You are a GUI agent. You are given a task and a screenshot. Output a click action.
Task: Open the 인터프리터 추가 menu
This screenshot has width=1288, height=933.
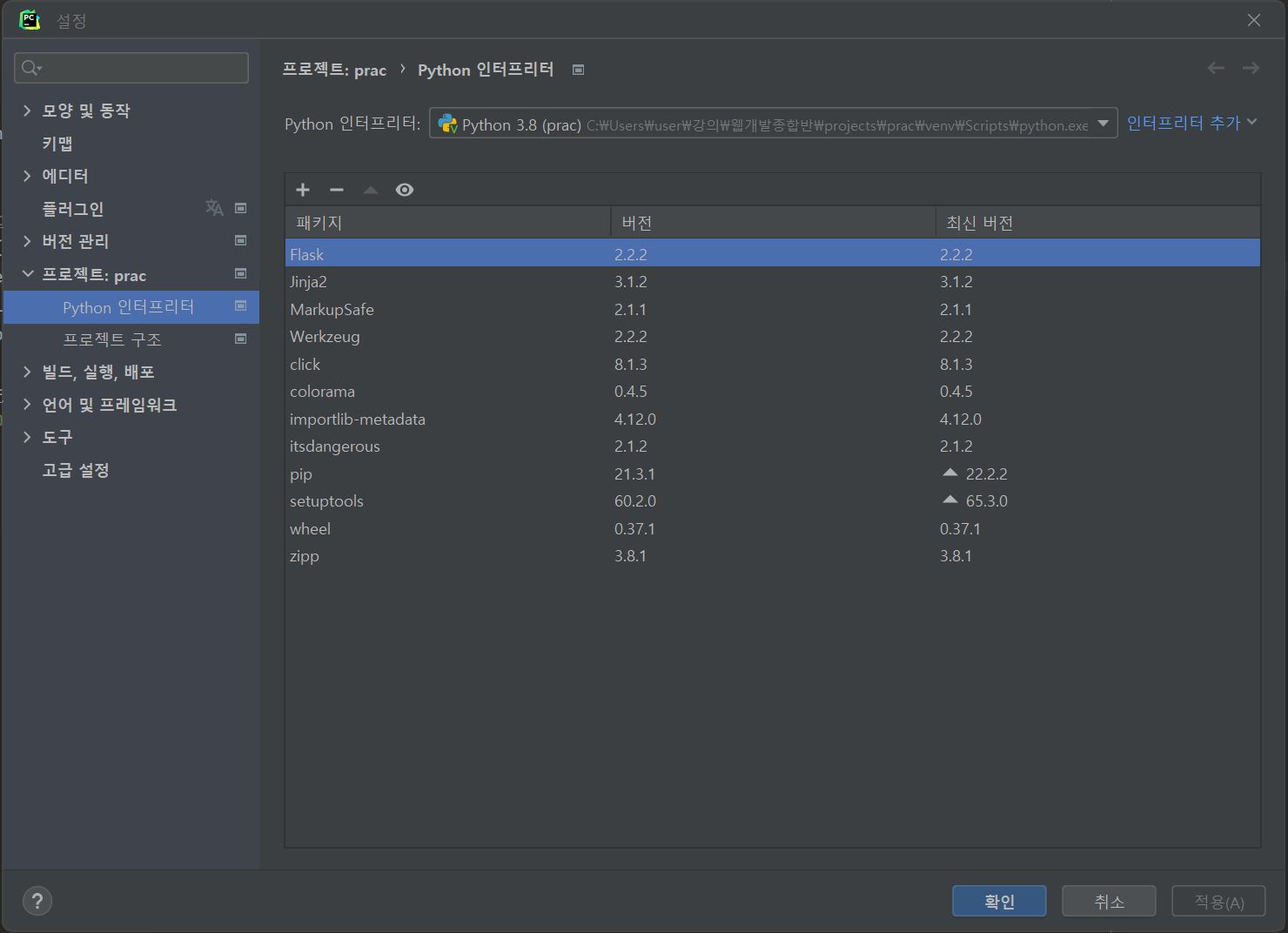coord(1191,123)
